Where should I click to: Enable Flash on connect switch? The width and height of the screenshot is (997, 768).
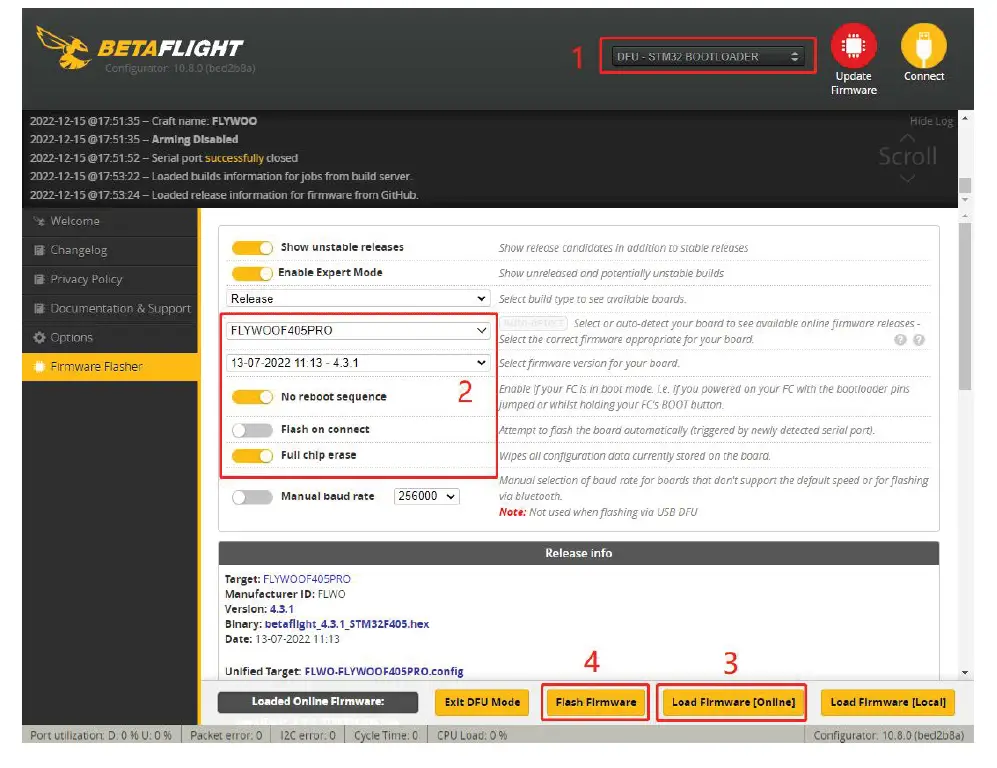[252, 430]
